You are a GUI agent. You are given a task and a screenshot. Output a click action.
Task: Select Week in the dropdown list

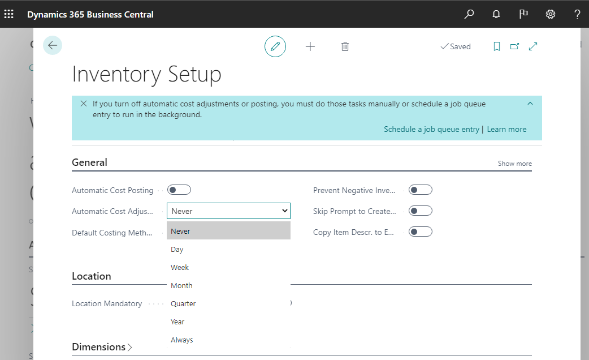point(229,267)
